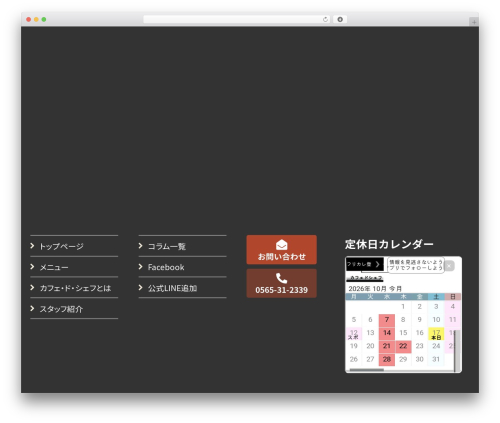500x423 pixels.
Task: Click the phone handset icon
Action: [282, 278]
